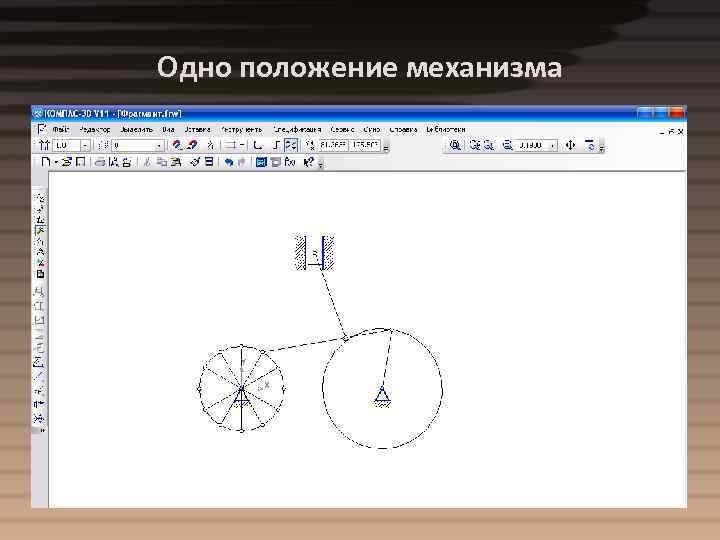Expand left sidebar overflow arrows at bottom
This screenshot has height=540, width=720.
42,431
